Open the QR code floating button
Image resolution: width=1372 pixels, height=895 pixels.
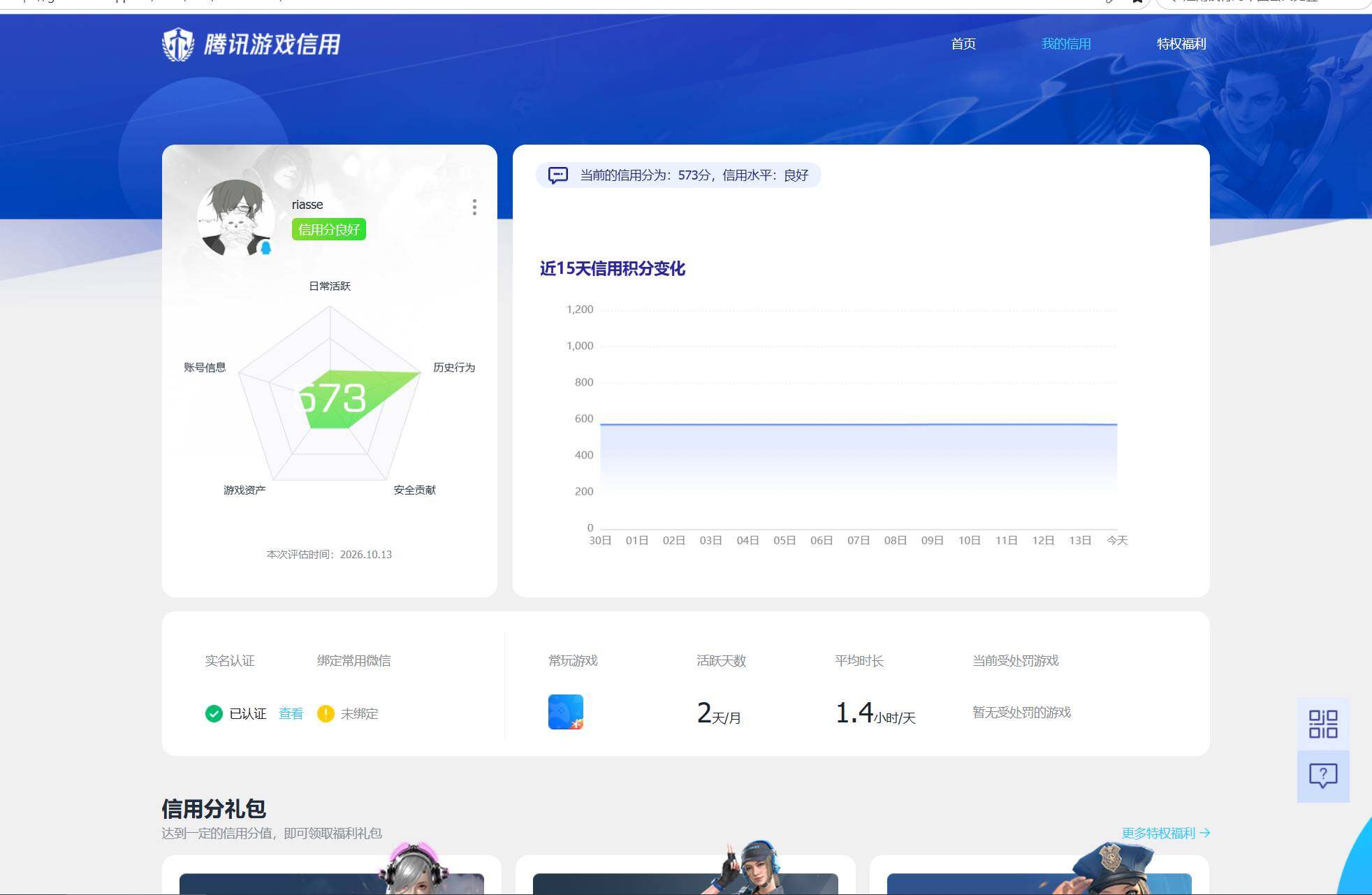click(1323, 724)
